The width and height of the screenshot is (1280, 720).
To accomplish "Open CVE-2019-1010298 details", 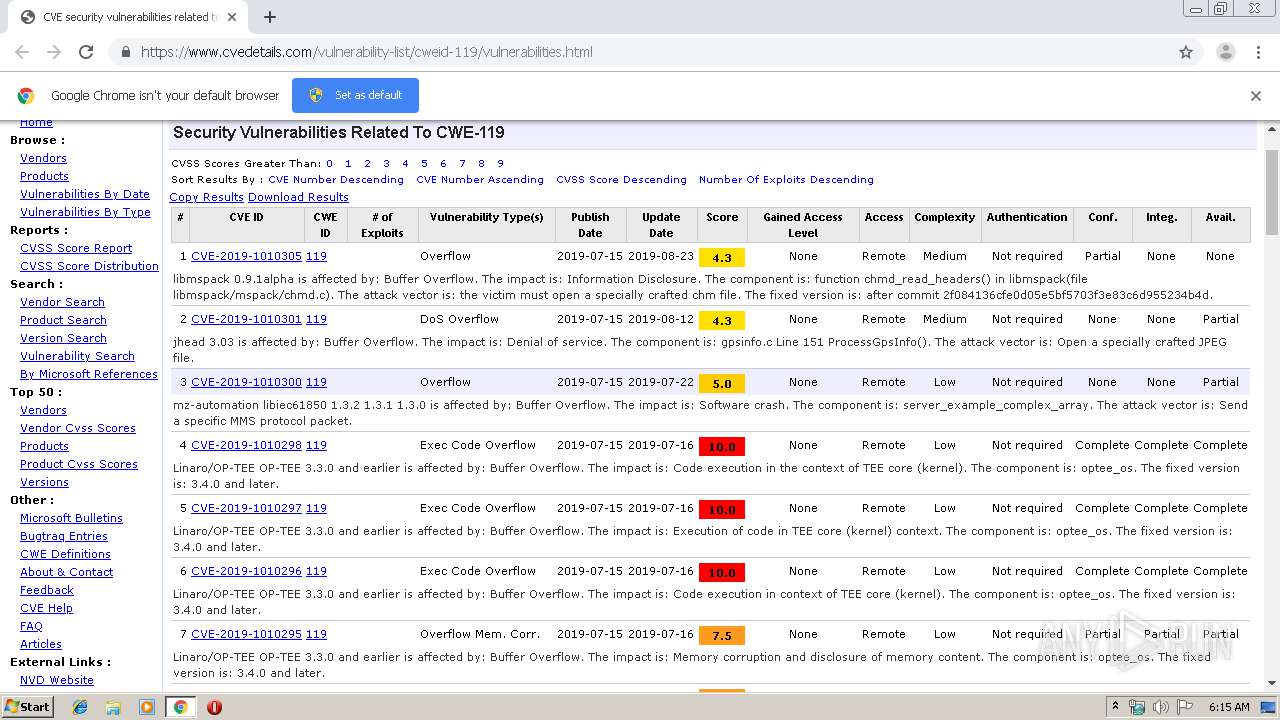I will tap(246, 445).
